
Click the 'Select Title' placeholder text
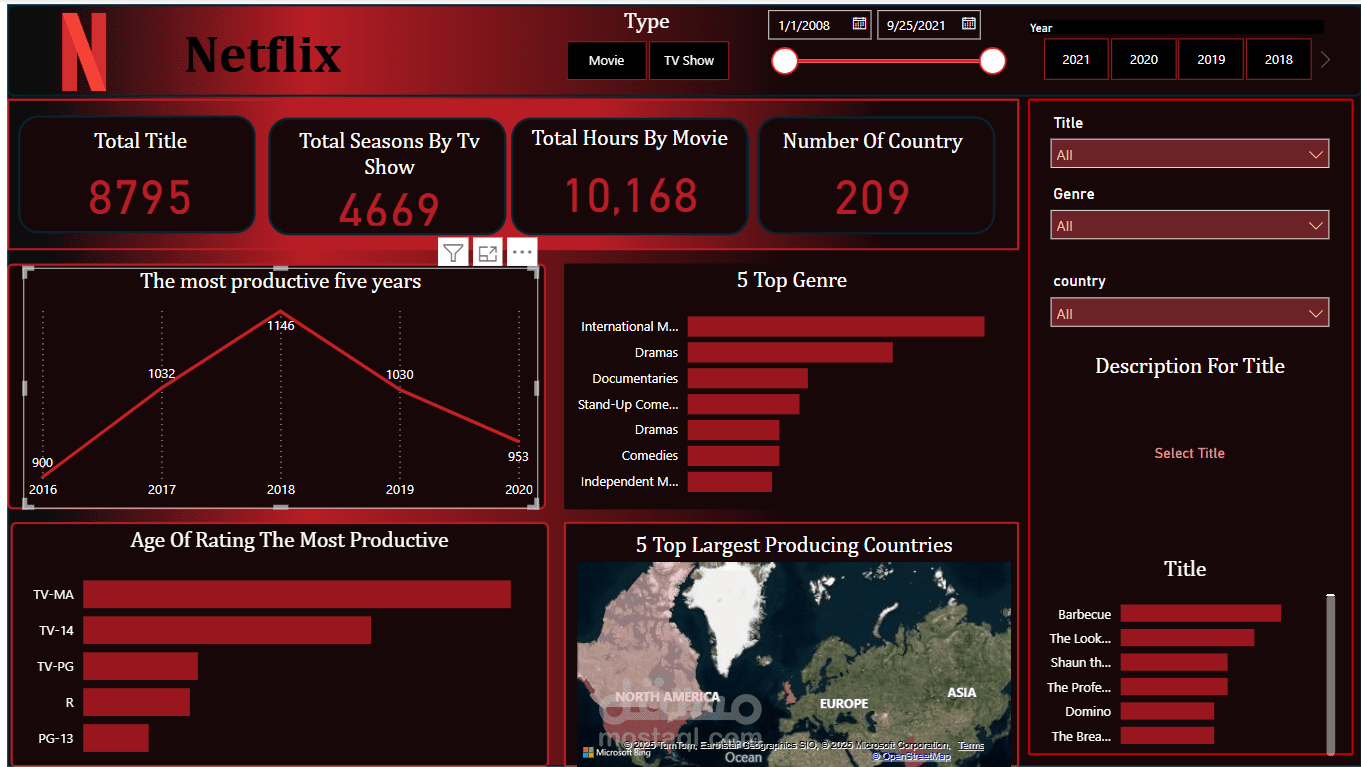(1189, 453)
